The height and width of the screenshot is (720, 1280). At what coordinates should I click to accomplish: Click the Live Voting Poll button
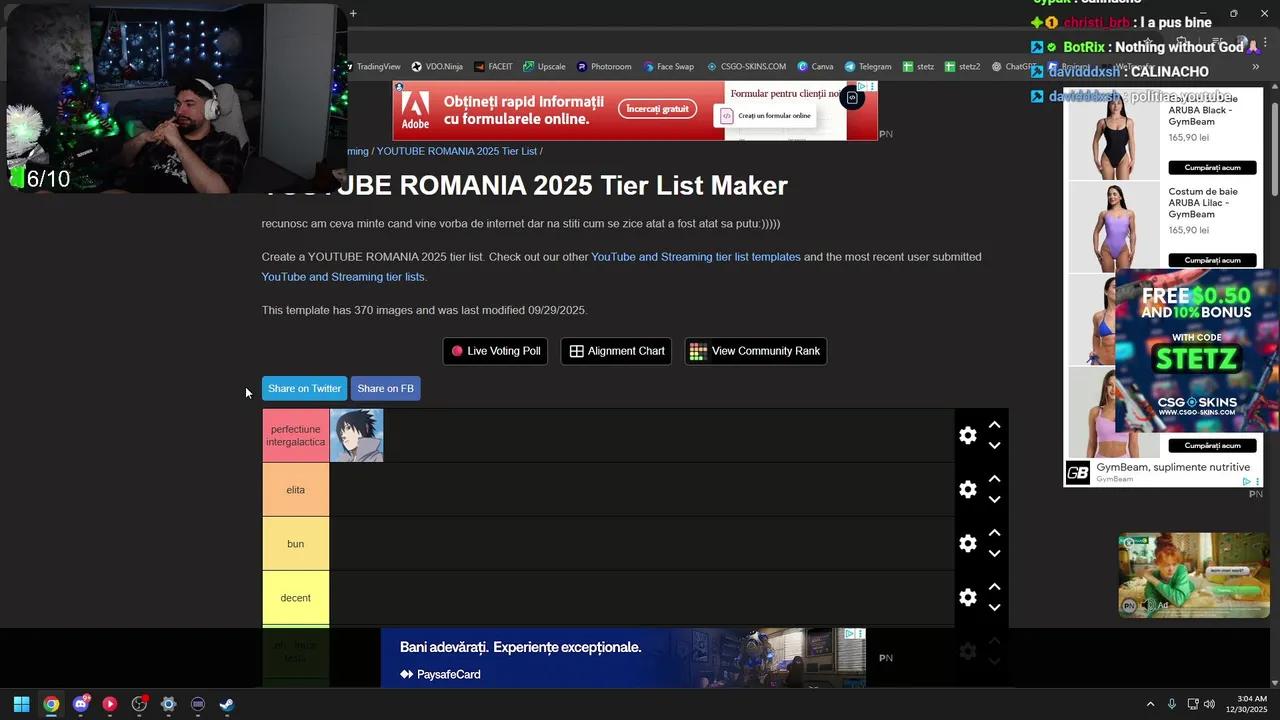point(495,351)
